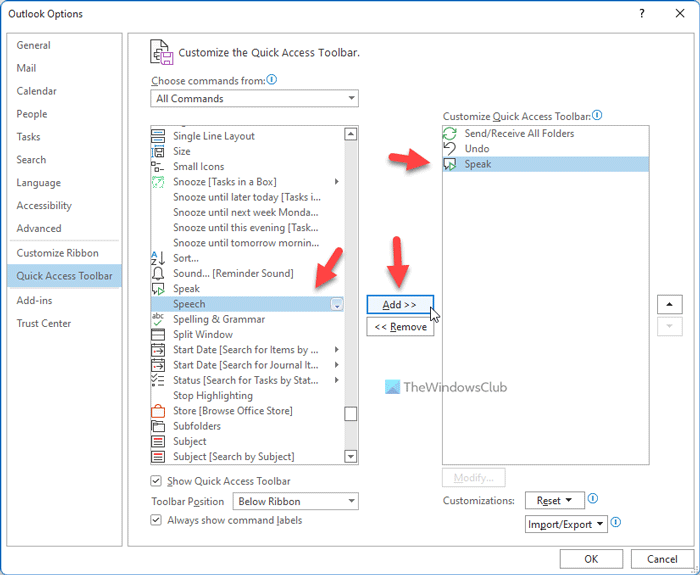Viewport: 700px width, 575px height.
Task: Click the Speak icon in the toolbar list
Action: click(x=450, y=164)
